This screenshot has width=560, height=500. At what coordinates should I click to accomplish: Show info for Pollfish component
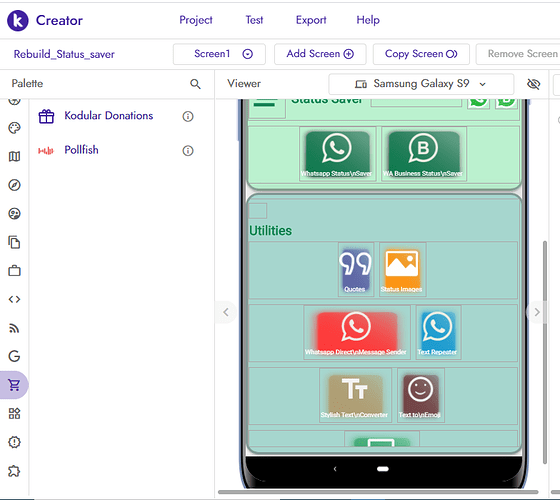(188, 151)
